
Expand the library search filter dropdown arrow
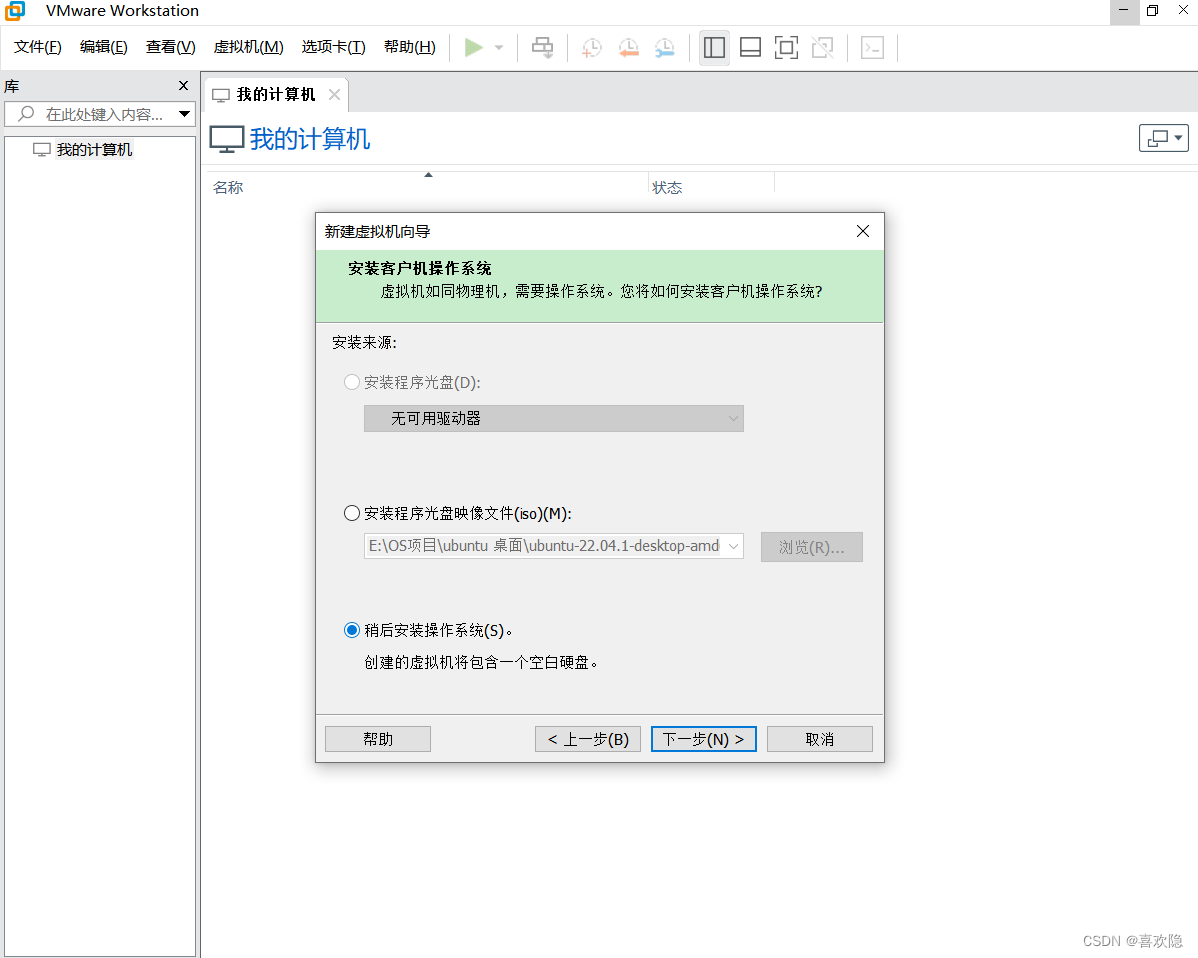(184, 114)
